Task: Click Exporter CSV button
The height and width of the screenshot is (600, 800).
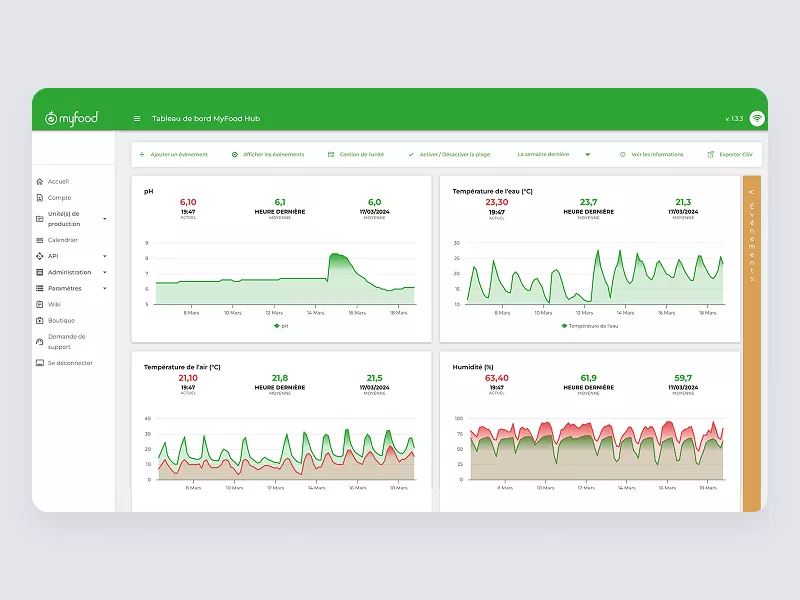Action: [730, 155]
